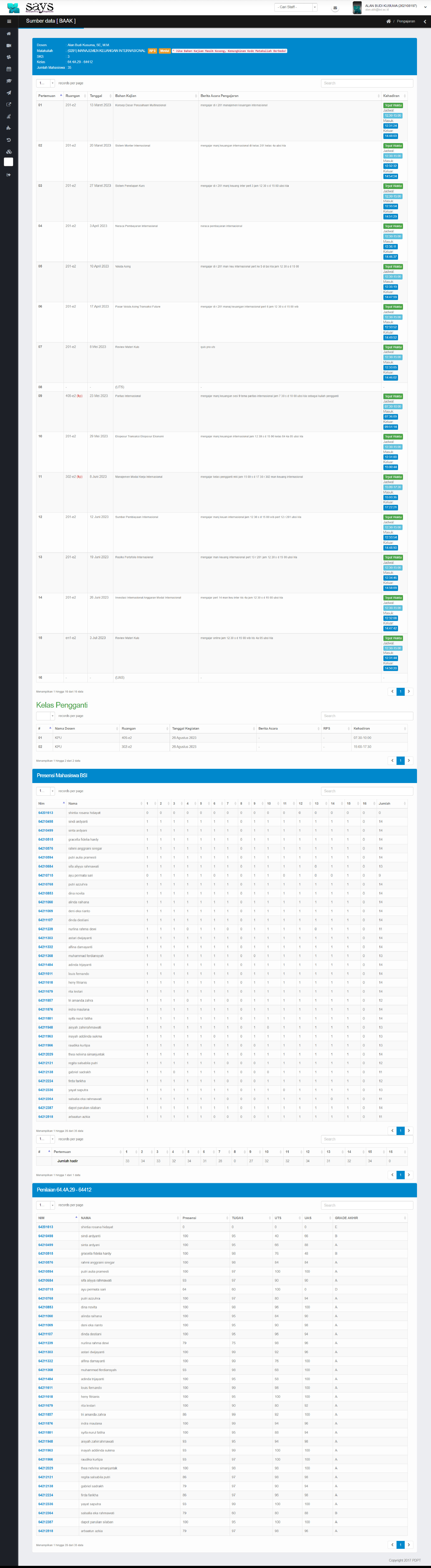Open the graduation cap sidebar menu
Viewport: 431px width, 1568px height.
tap(9, 81)
